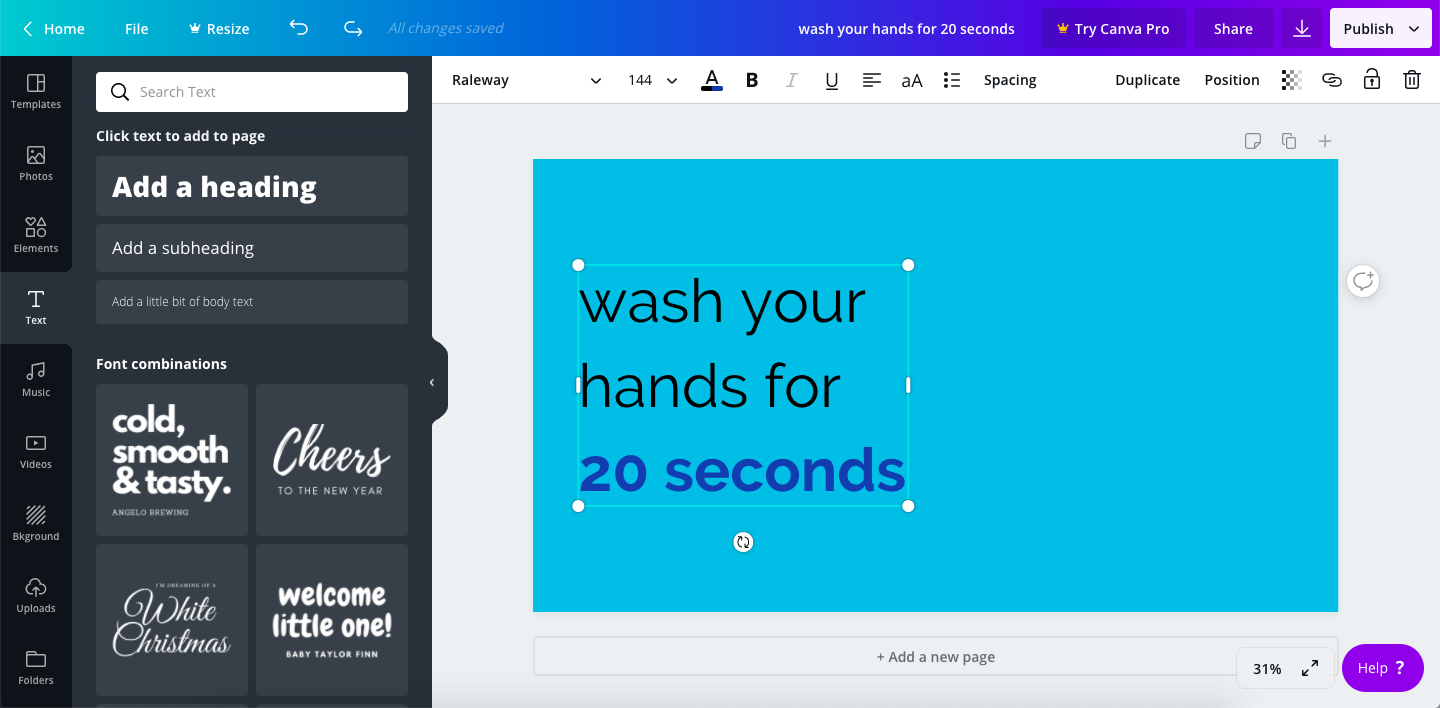Select the Photos sidebar icon
Image resolution: width=1440 pixels, height=708 pixels.
click(36, 163)
